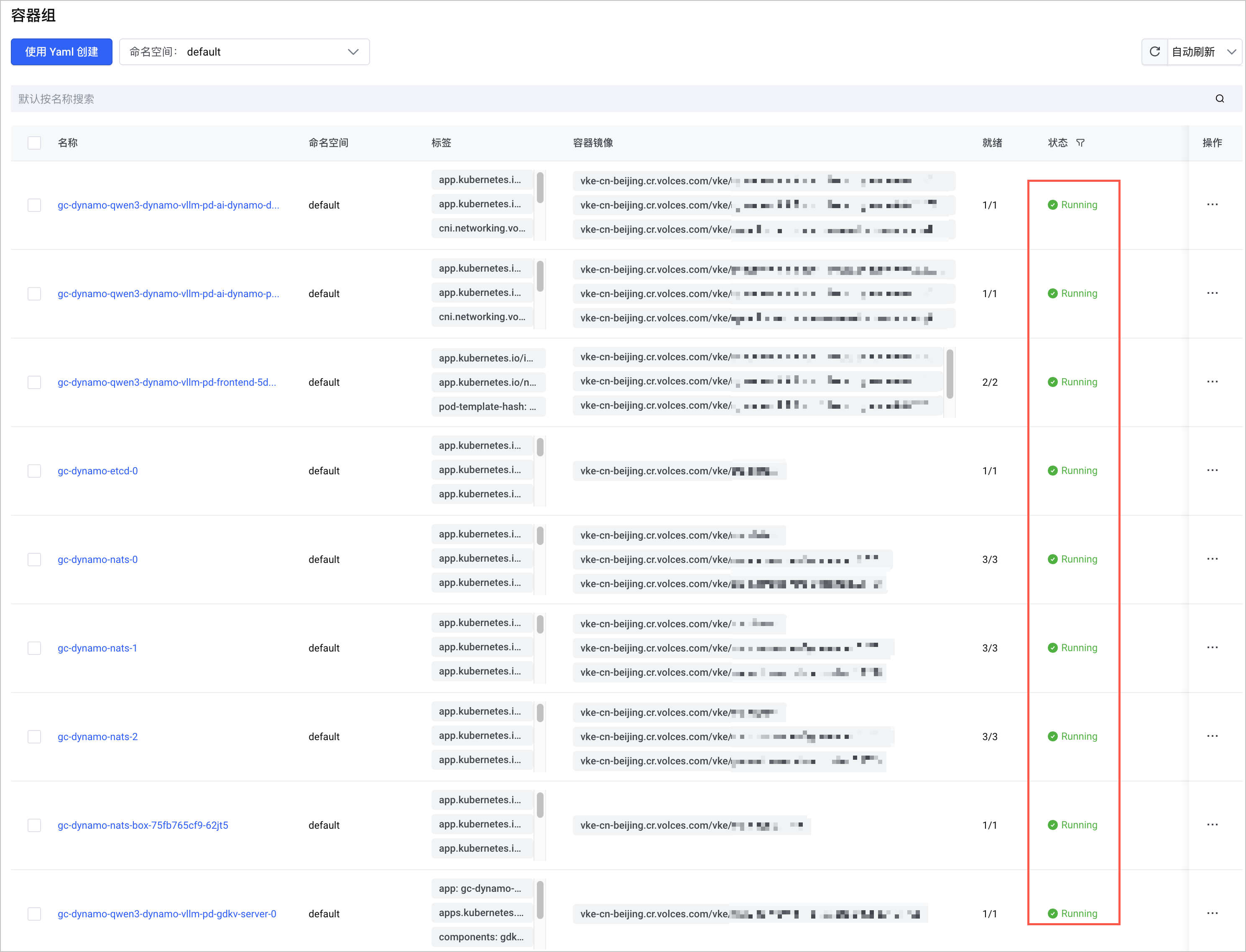Click the 'app: gc-dynamo-...' label tag

482,888
